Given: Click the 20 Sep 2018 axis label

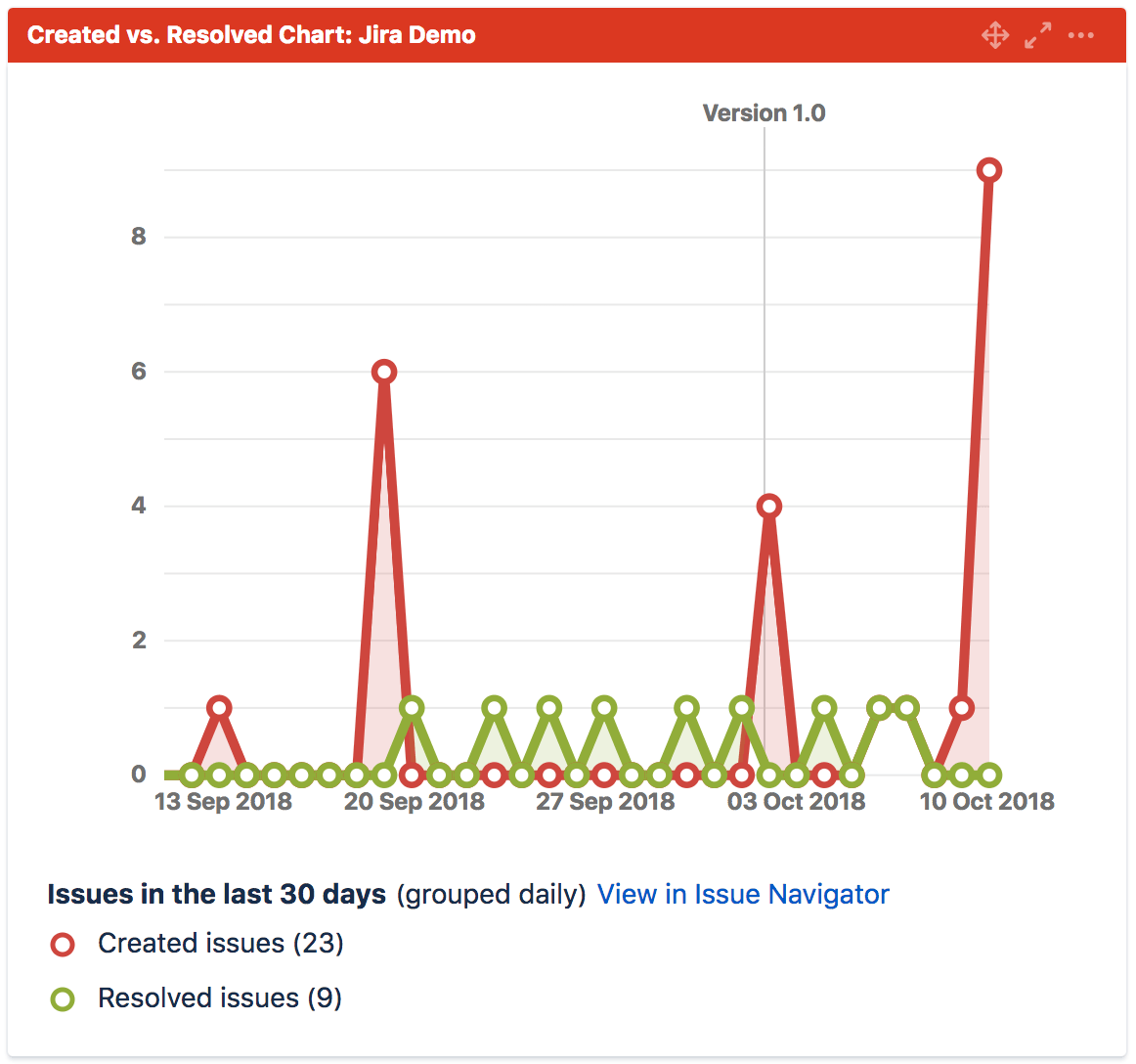Looking at the screenshot, I should coord(414,801).
